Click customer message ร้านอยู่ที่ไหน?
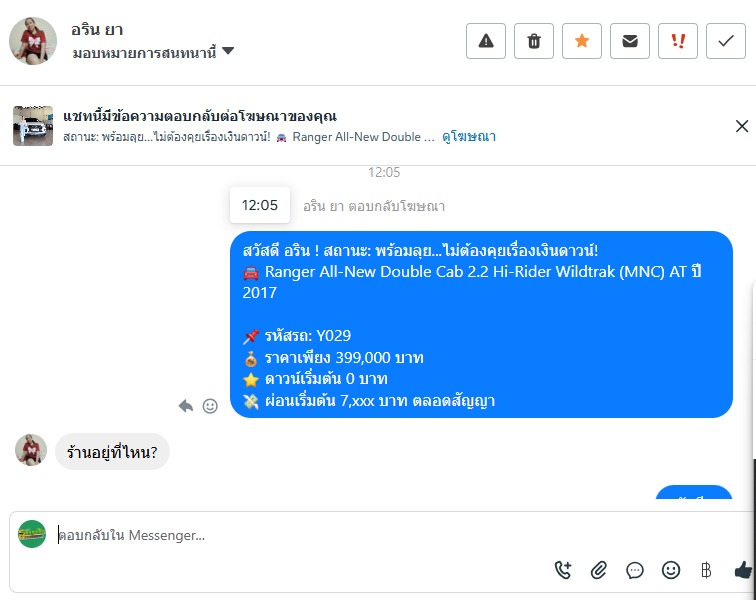 pyautogui.click(x=112, y=452)
